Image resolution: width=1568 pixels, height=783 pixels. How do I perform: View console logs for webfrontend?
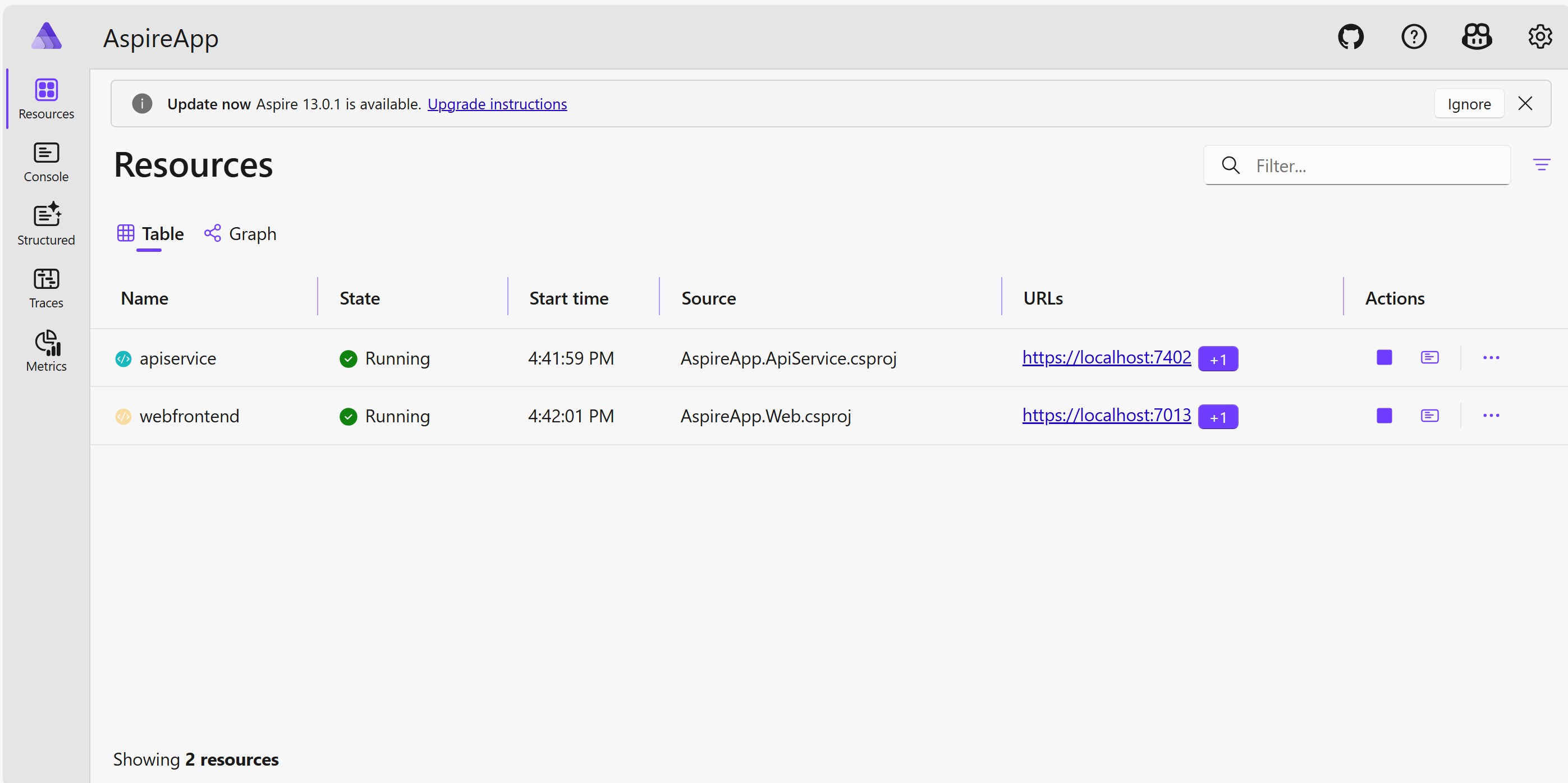(x=1429, y=416)
